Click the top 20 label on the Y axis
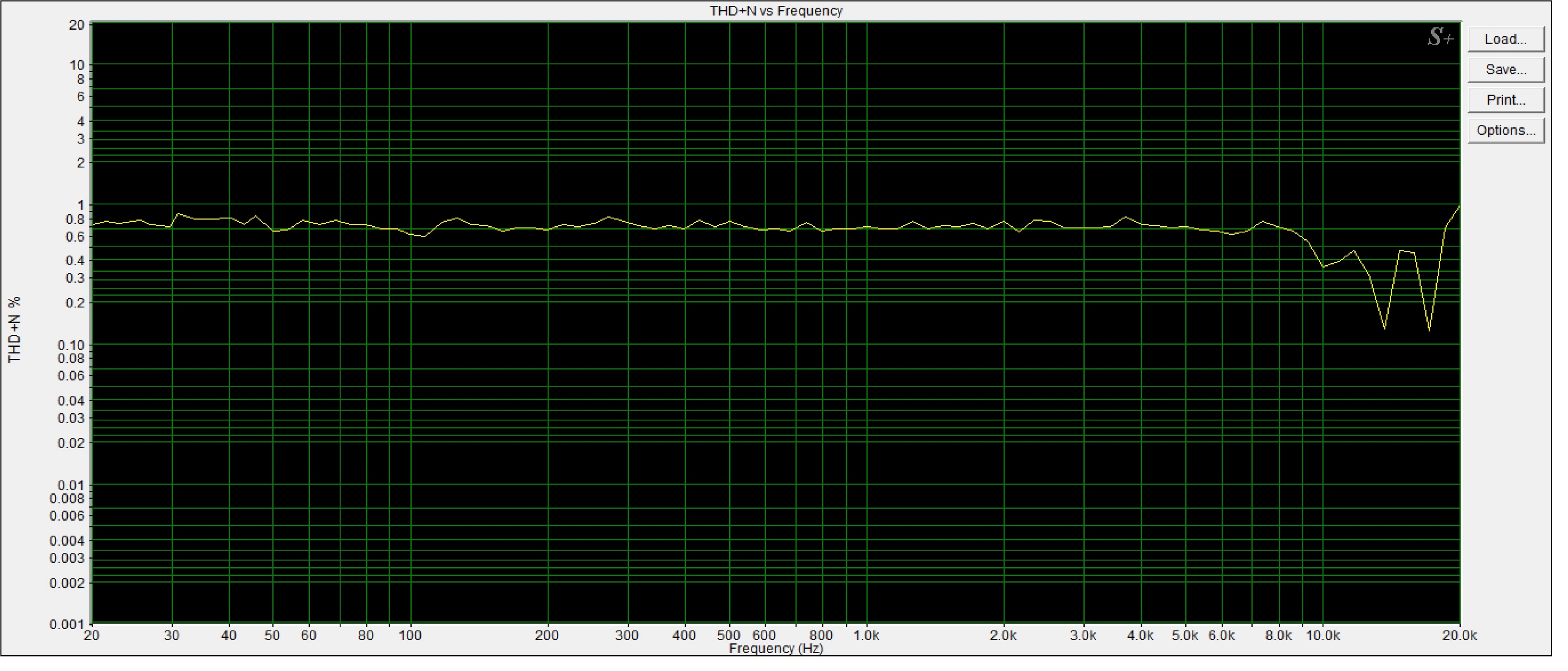The height and width of the screenshot is (671, 1568). click(x=77, y=25)
